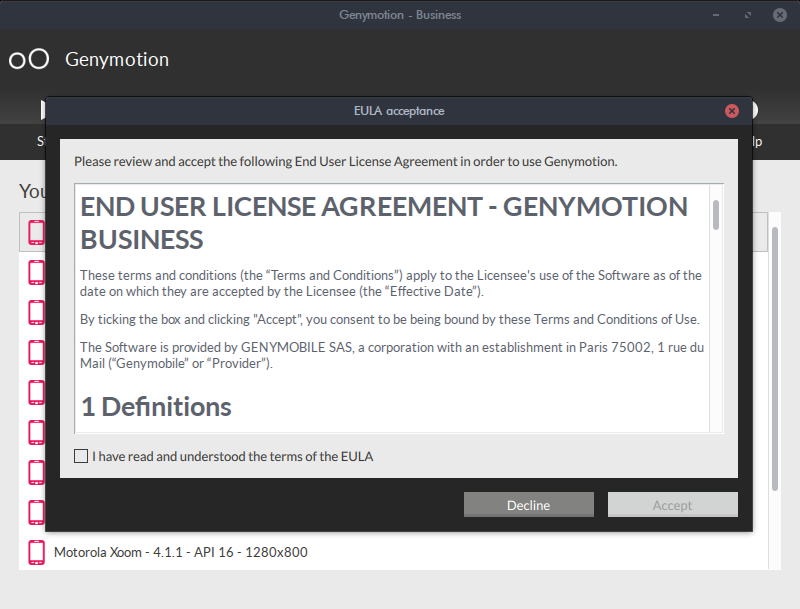Image resolution: width=800 pixels, height=609 pixels.
Task: Click the 'EULA acceptance' dialog title bar
Action: tap(398, 111)
